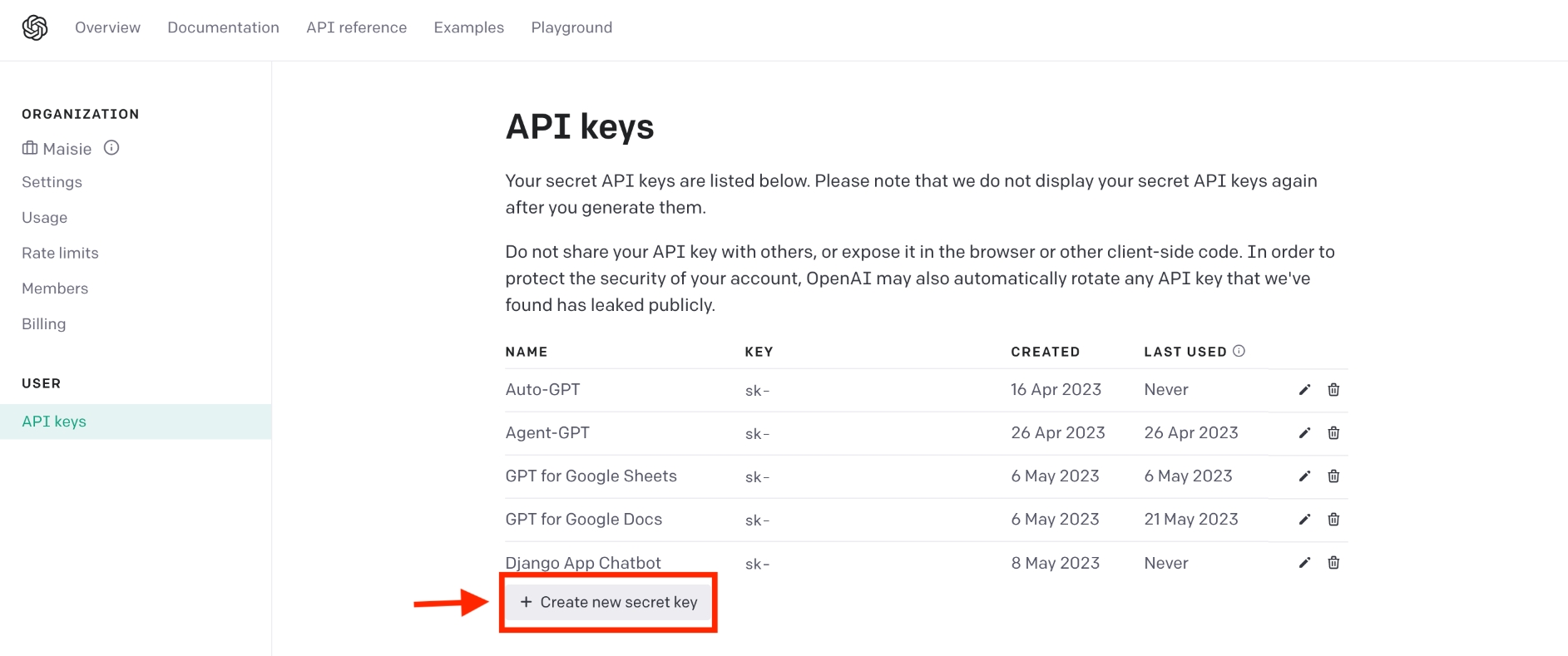Screen dimensions: 1568x656
Task: Edit the Agent-GPT key name
Action: pyautogui.click(x=1304, y=433)
